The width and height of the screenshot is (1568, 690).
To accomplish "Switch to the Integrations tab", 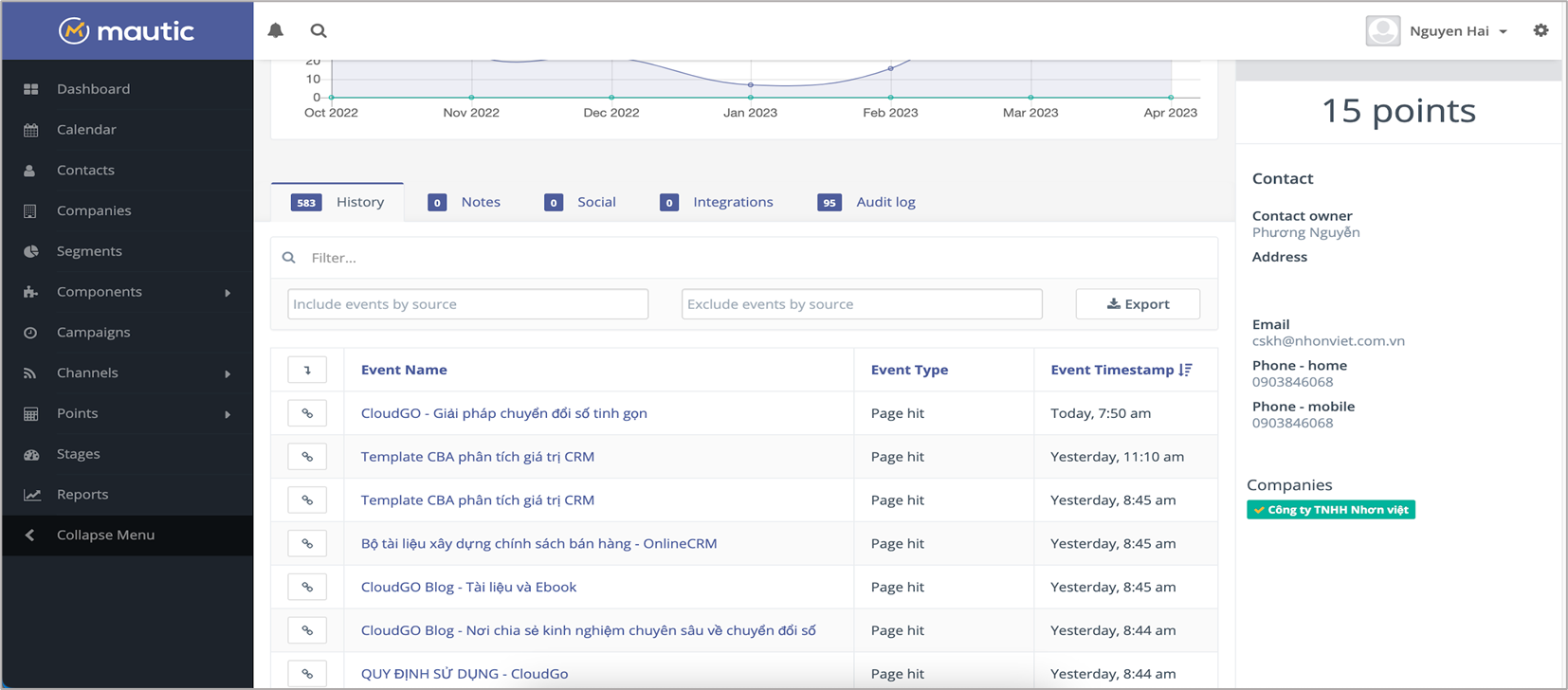I will [717, 202].
